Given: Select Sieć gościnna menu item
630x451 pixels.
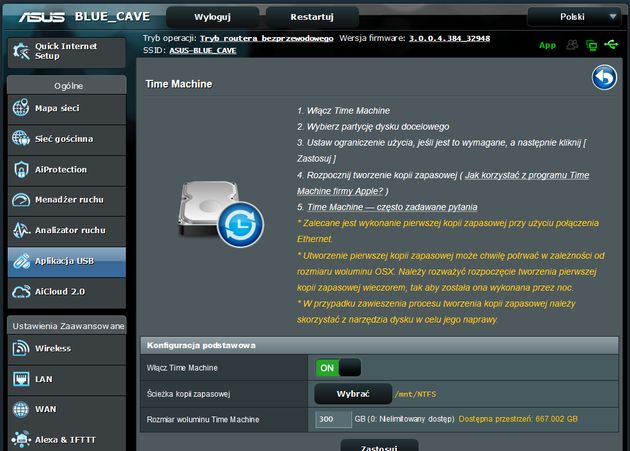Looking at the screenshot, I should click(x=67, y=139).
